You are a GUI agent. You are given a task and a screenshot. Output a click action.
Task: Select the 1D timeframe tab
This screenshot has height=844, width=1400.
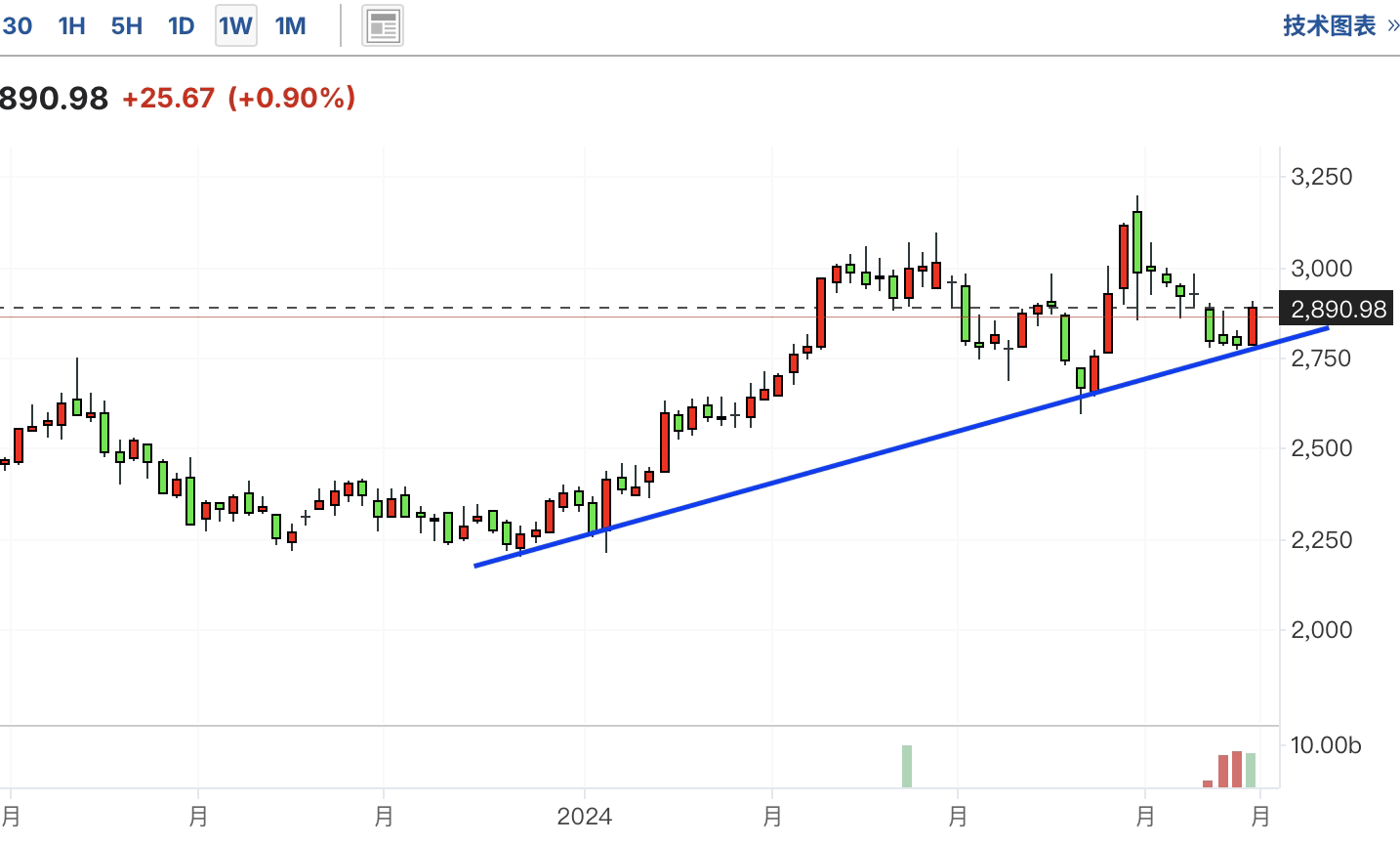(x=182, y=26)
